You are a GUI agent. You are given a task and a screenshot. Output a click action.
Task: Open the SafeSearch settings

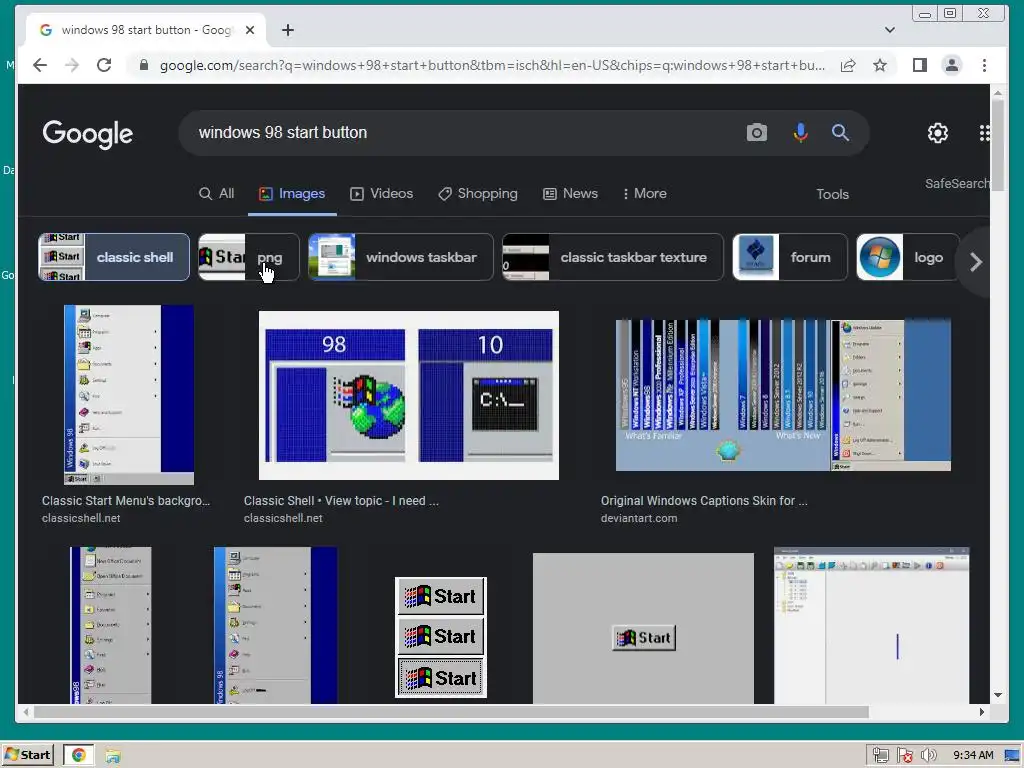coord(957,184)
